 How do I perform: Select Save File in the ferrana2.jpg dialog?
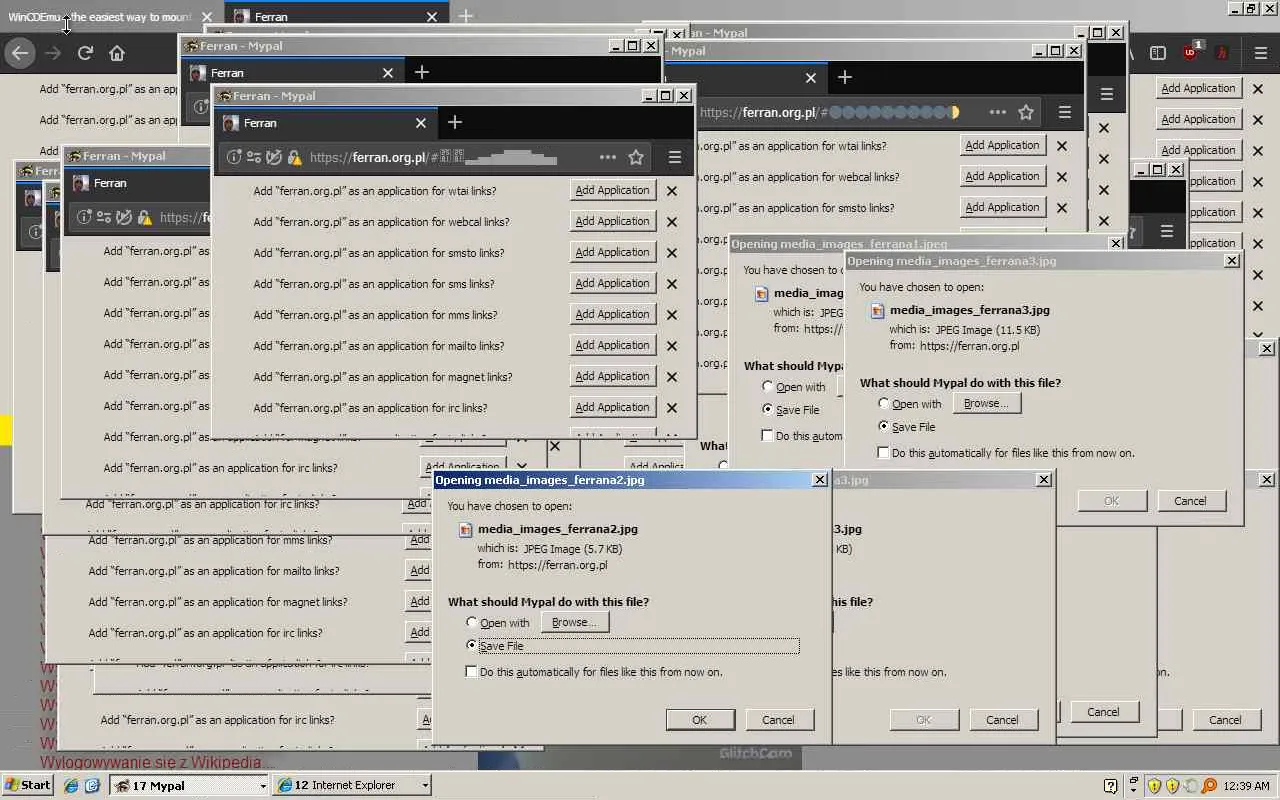(472, 646)
